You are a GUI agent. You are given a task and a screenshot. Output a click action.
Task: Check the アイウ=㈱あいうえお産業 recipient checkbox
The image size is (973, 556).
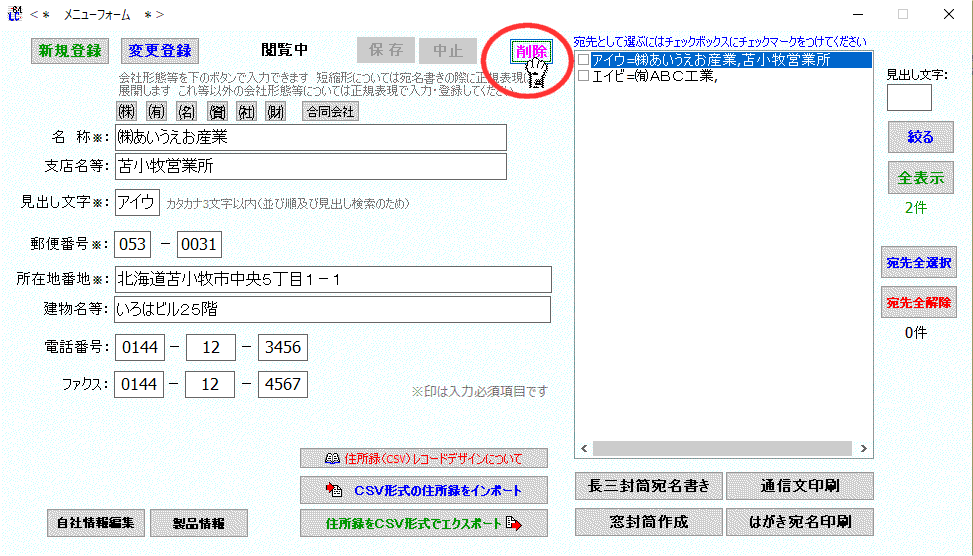(x=583, y=60)
